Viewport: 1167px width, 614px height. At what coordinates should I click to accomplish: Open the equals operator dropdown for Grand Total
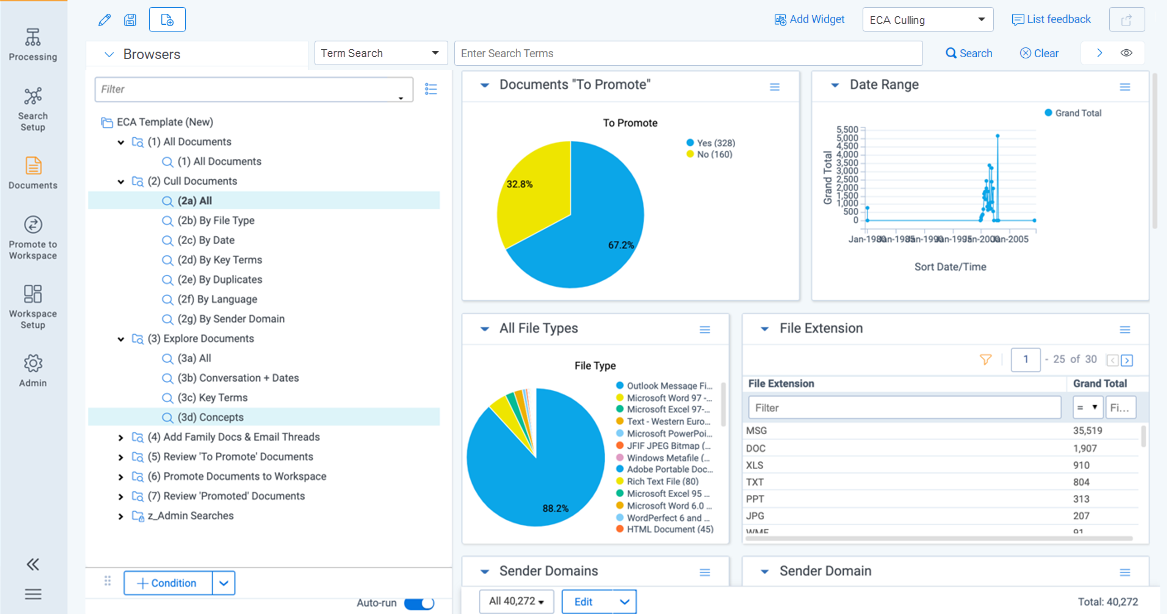[1087, 408]
